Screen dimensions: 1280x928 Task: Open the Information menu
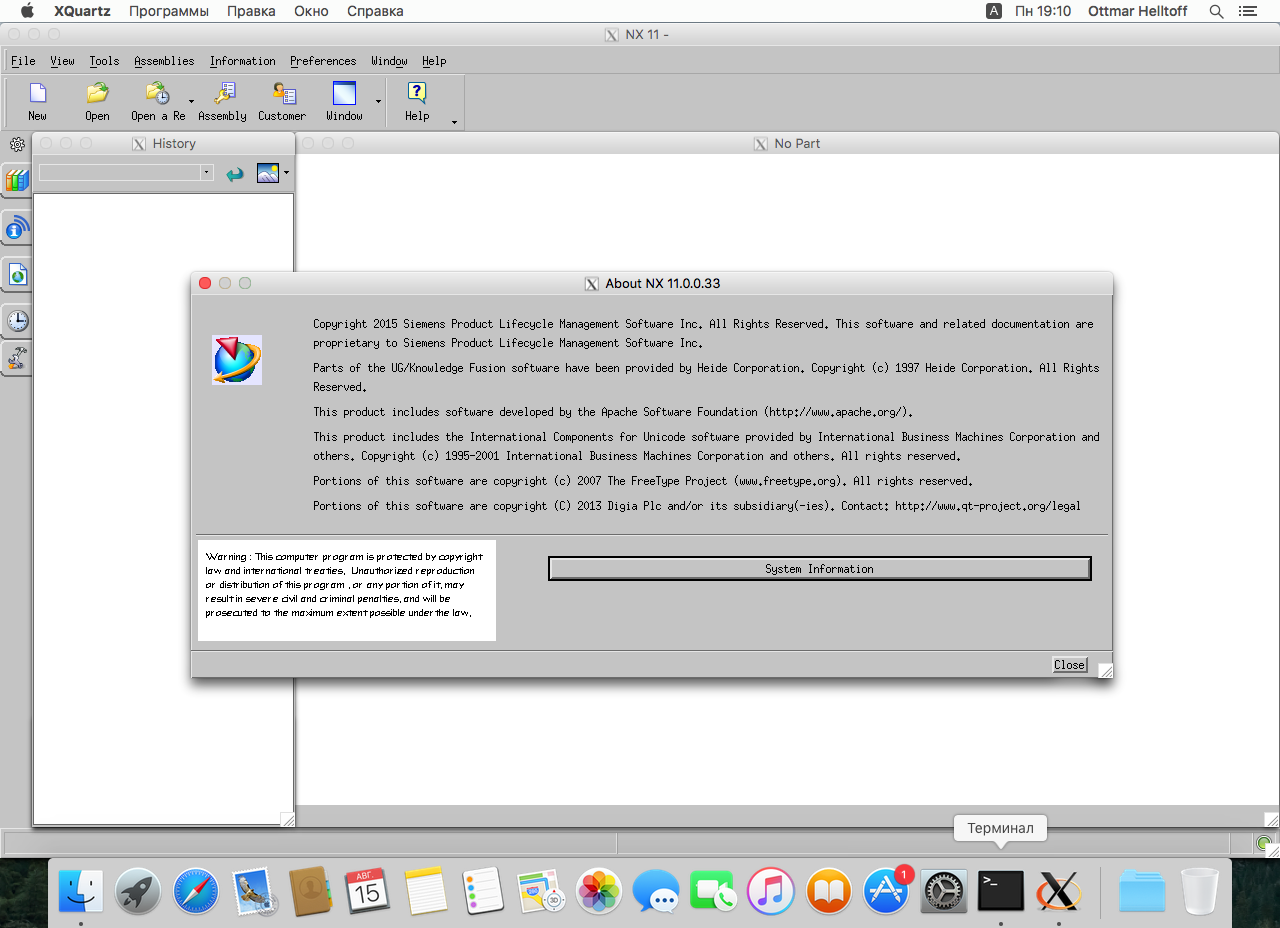(242, 61)
